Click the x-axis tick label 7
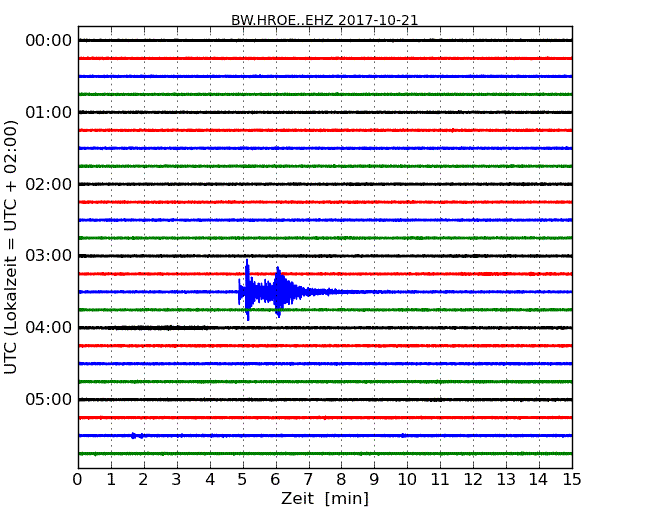Screen dimensions: 650x520 pos(308,480)
